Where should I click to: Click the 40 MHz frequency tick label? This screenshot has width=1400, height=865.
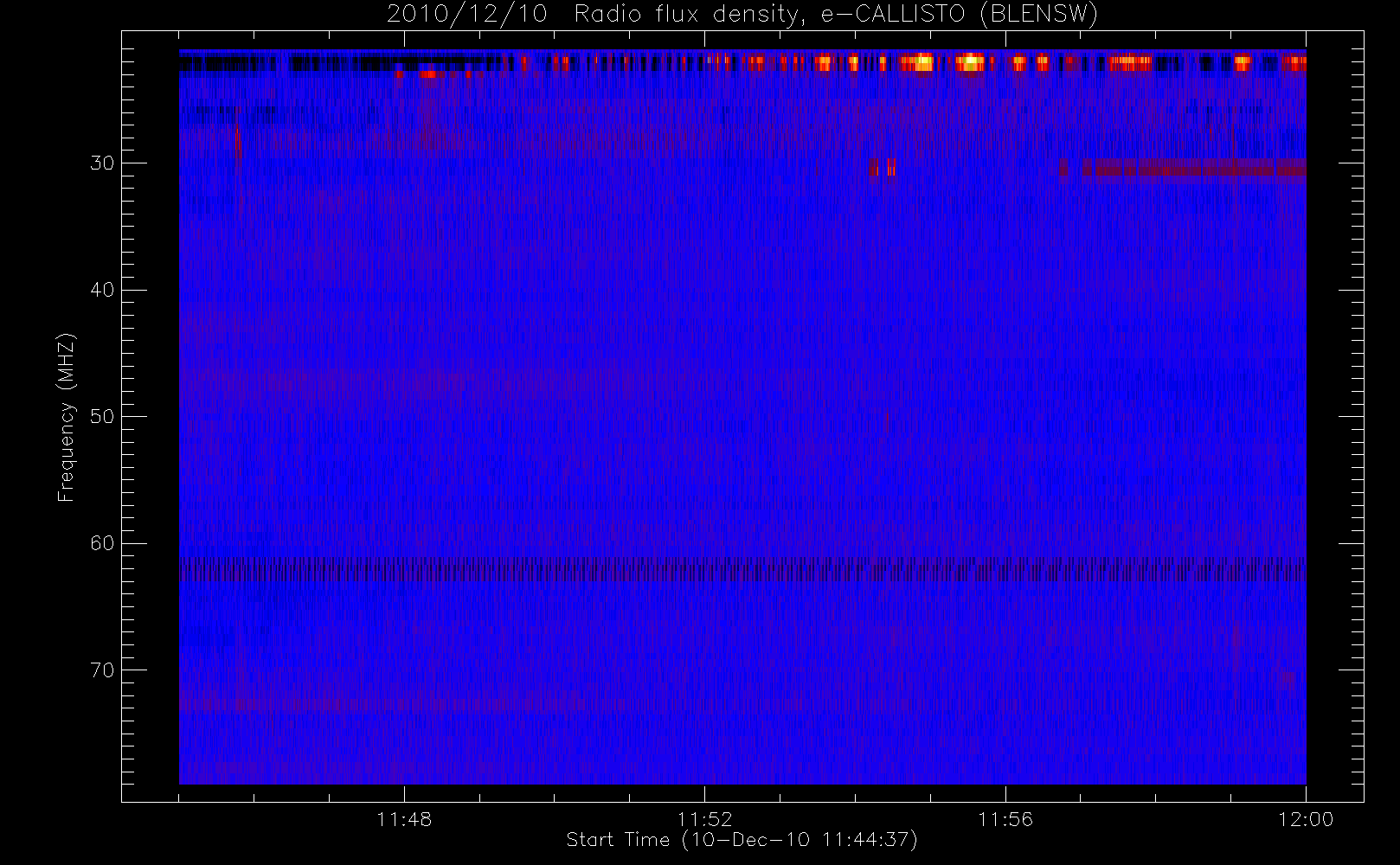(x=102, y=290)
